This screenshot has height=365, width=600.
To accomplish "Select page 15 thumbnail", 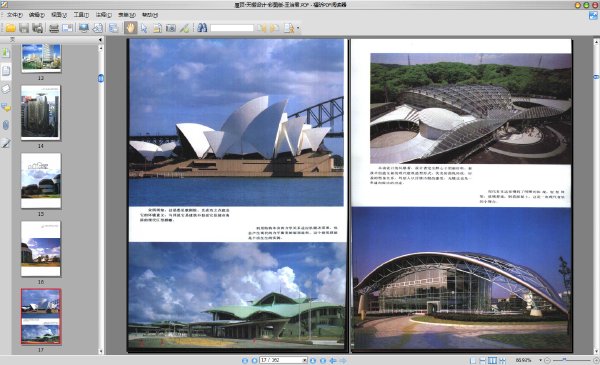I will [x=41, y=181].
